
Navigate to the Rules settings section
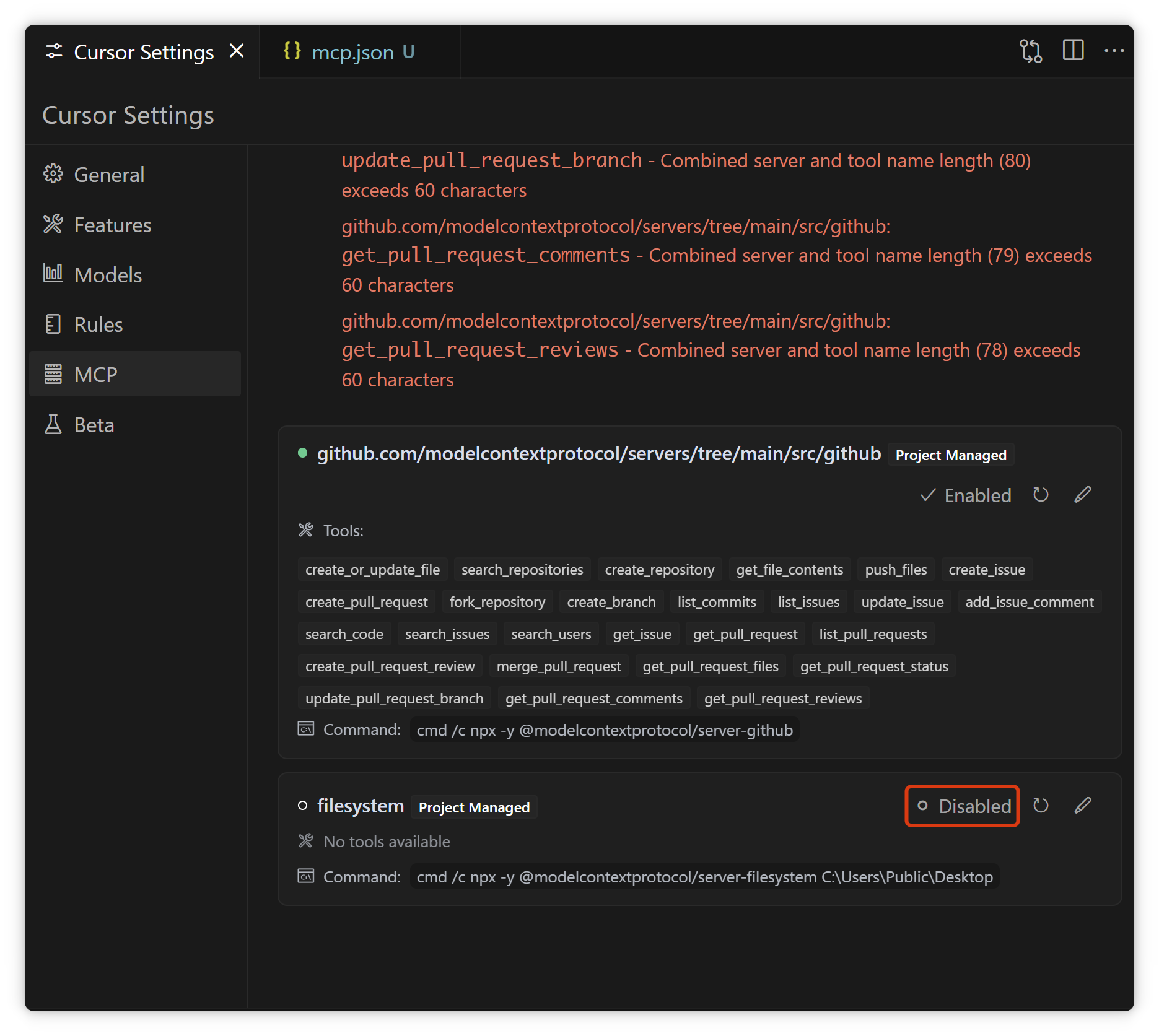pos(98,324)
